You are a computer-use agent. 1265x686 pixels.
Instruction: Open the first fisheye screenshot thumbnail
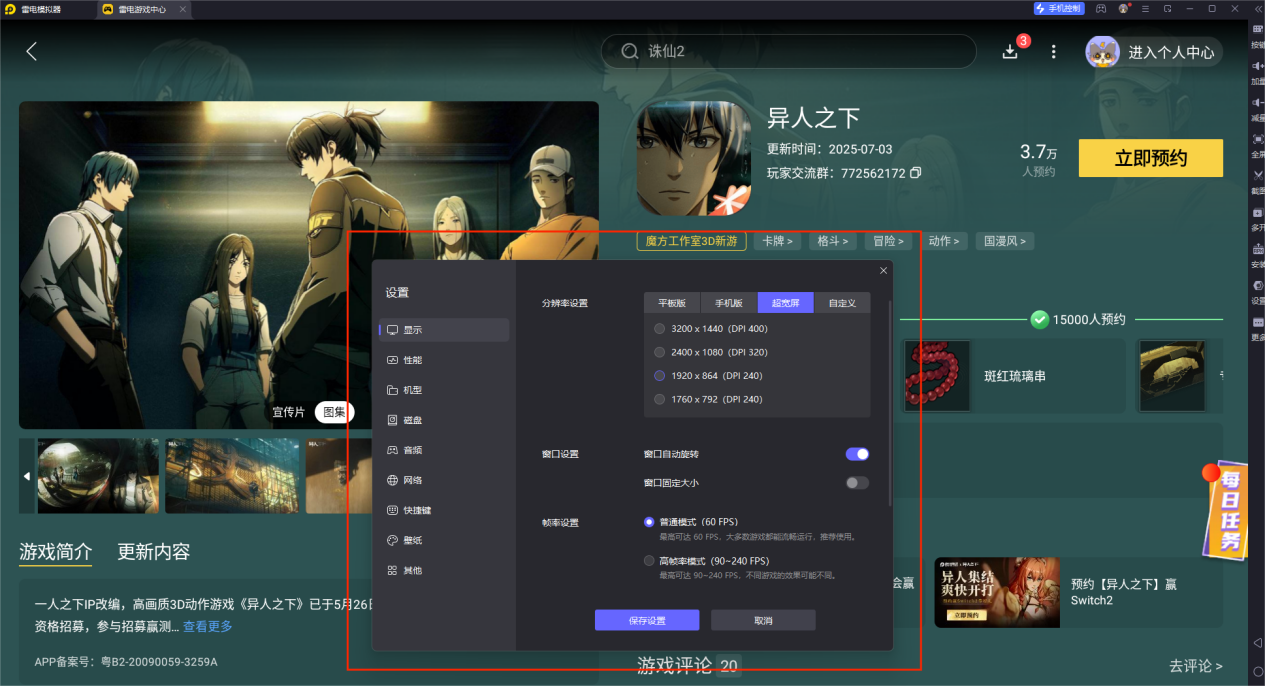click(x=98, y=476)
